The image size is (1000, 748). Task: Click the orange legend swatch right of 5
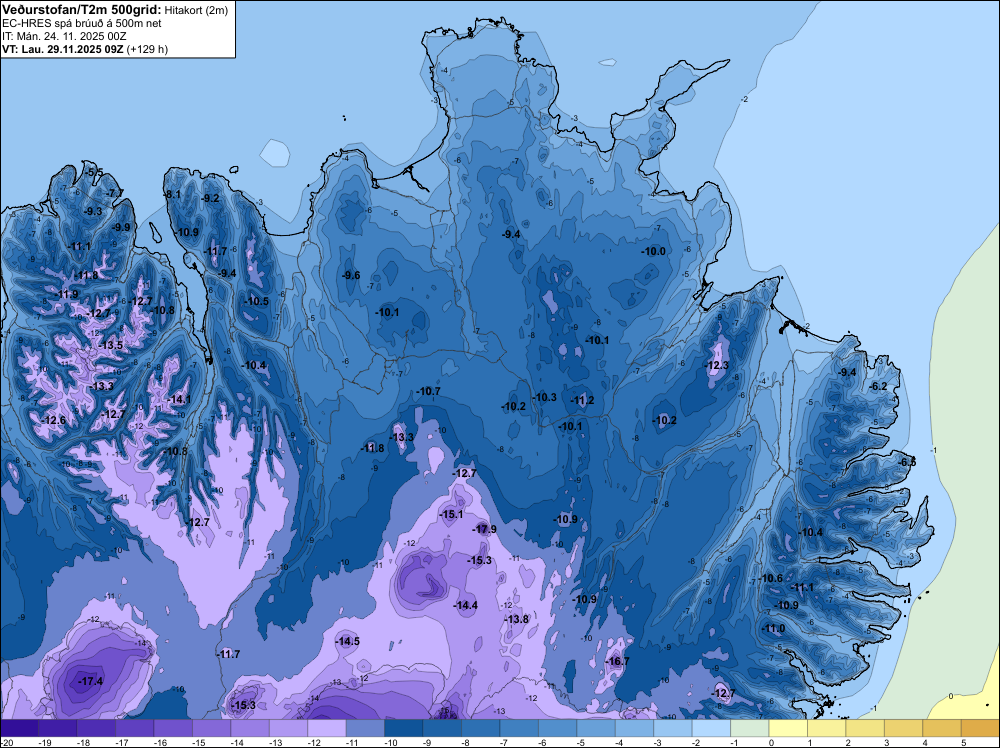[980, 728]
